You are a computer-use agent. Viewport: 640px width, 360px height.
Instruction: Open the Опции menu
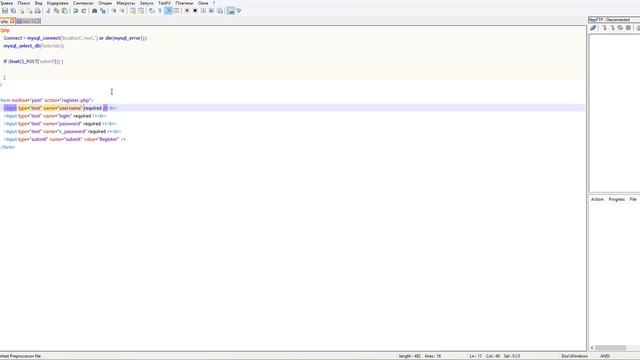point(105,3)
